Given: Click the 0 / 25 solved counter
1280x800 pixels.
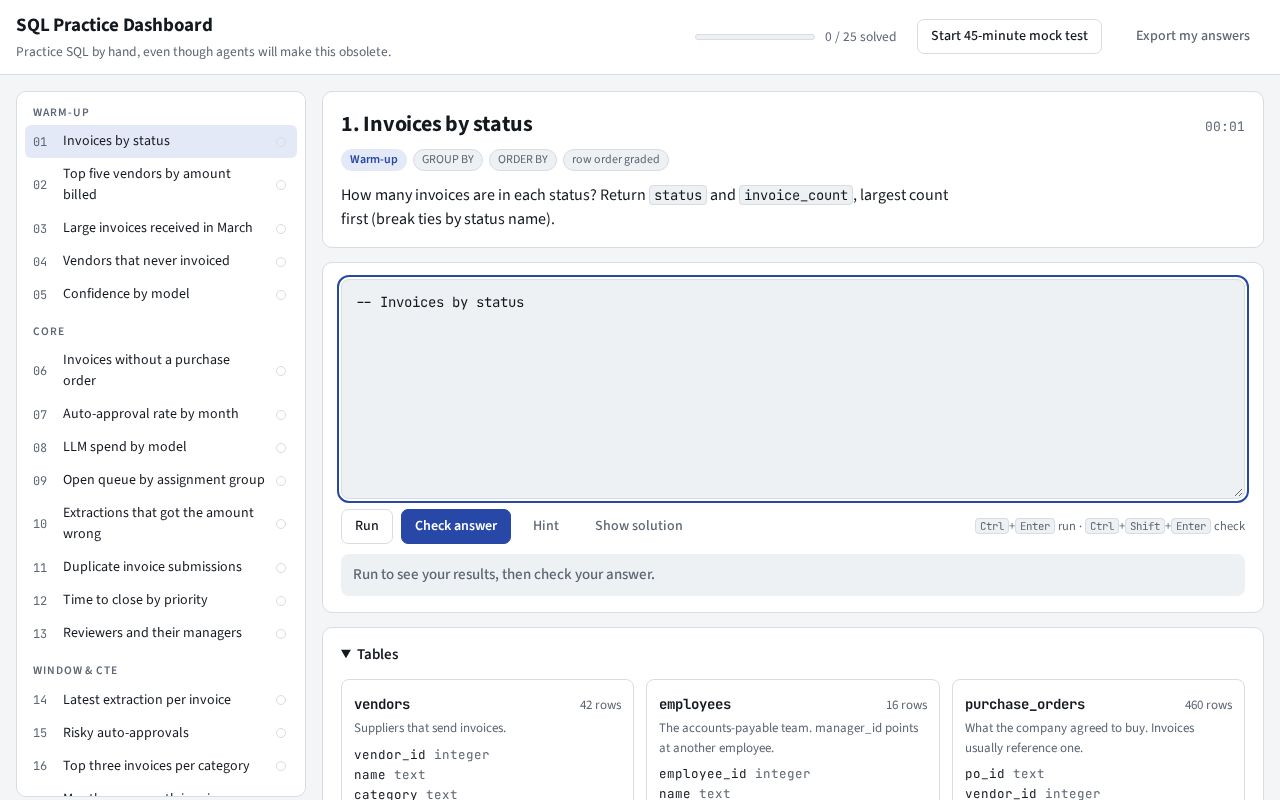Looking at the screenshot, I should [860, 37].
